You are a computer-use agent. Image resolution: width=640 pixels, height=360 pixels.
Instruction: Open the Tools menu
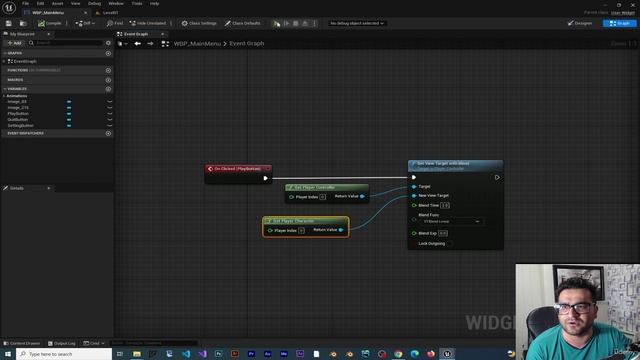(x=137, y=3)
